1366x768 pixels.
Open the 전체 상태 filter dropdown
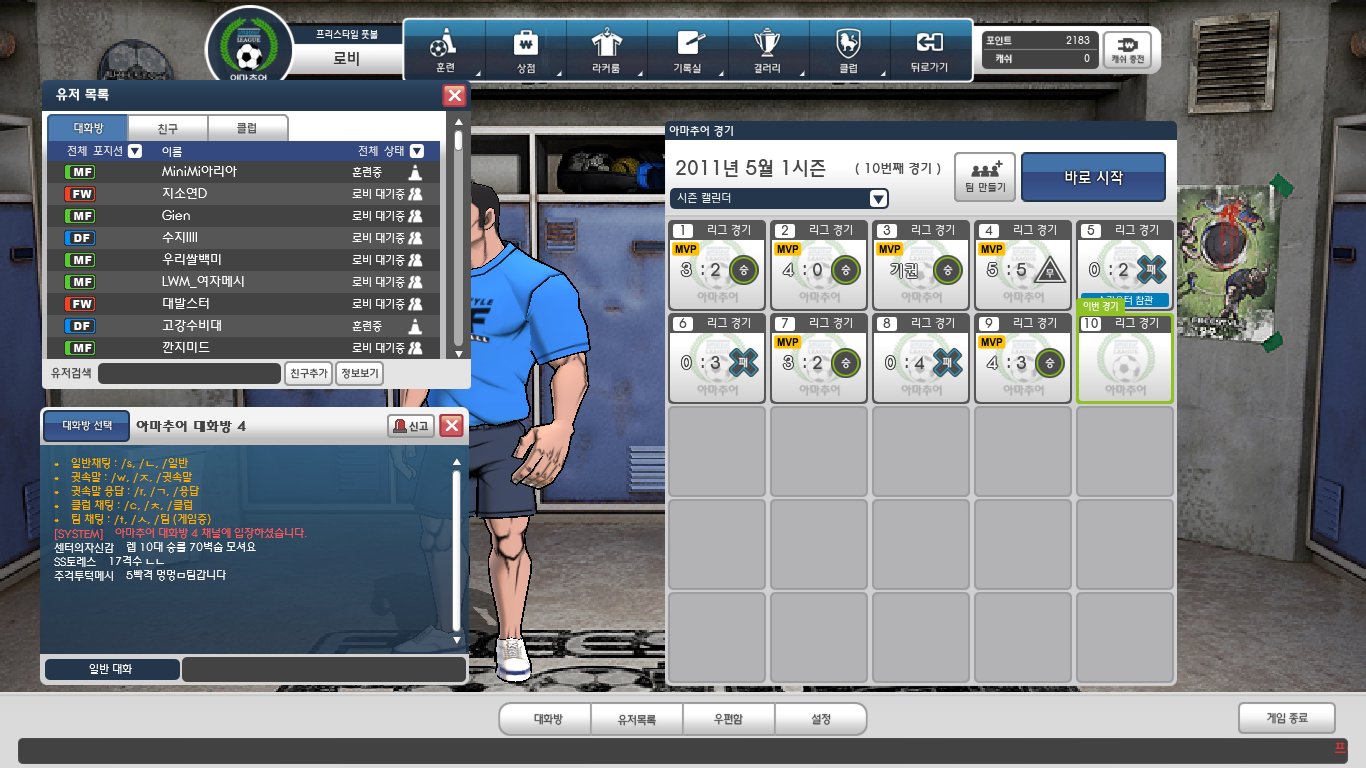pos(417,152)
